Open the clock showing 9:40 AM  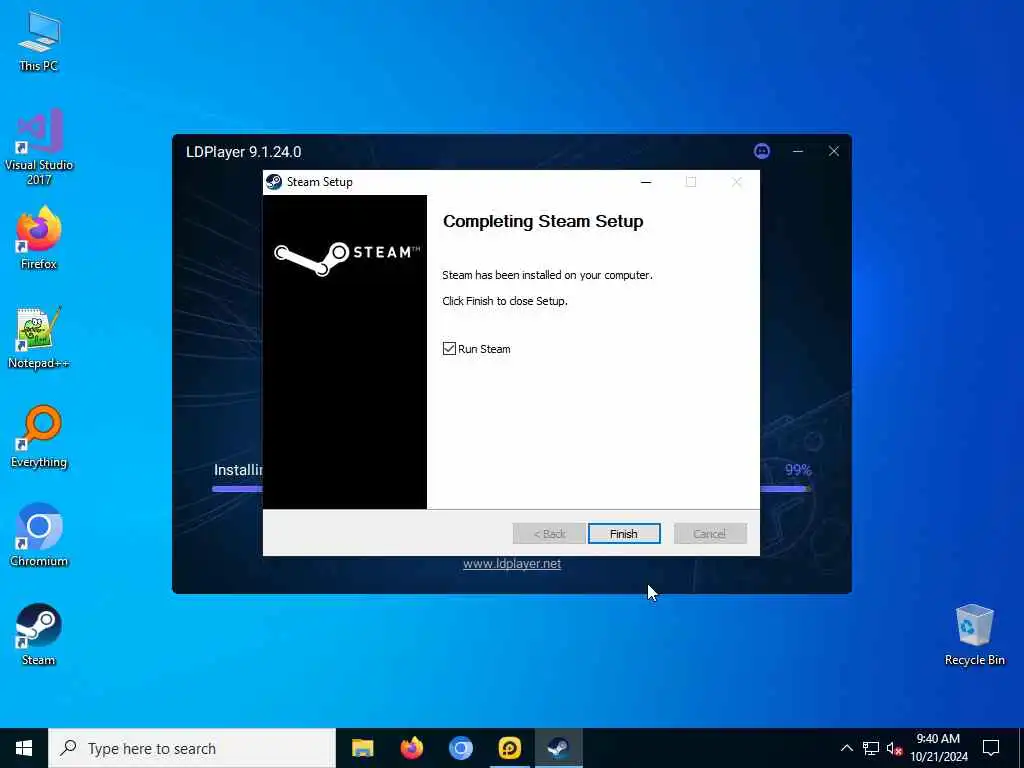pos(938,748)
